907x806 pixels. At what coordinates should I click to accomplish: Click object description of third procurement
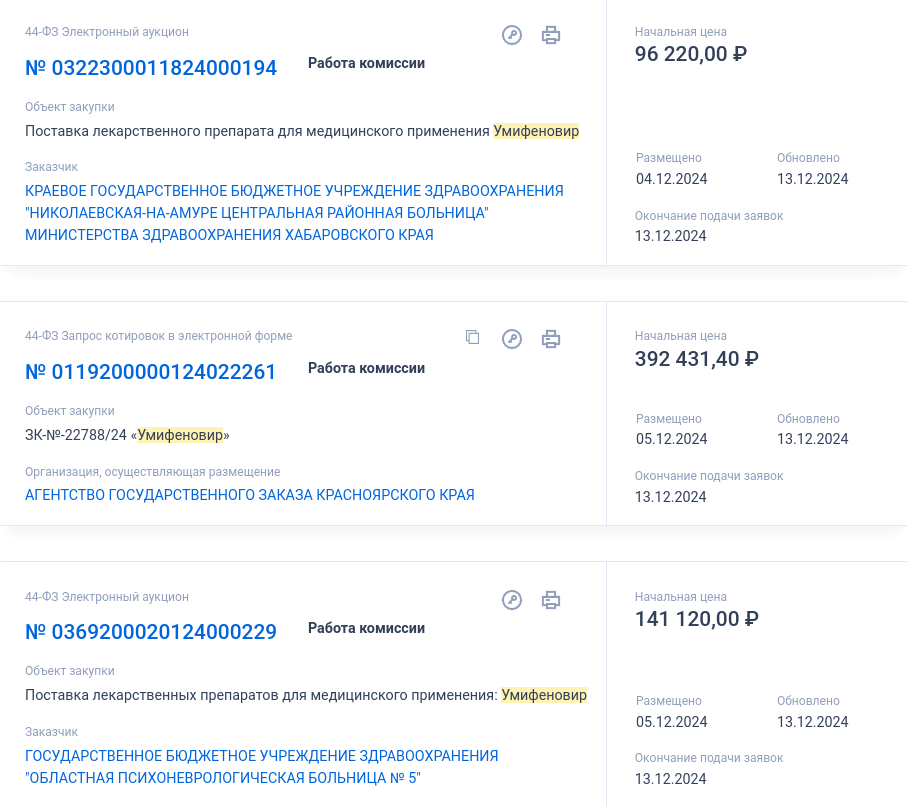[x=306, y=695]
